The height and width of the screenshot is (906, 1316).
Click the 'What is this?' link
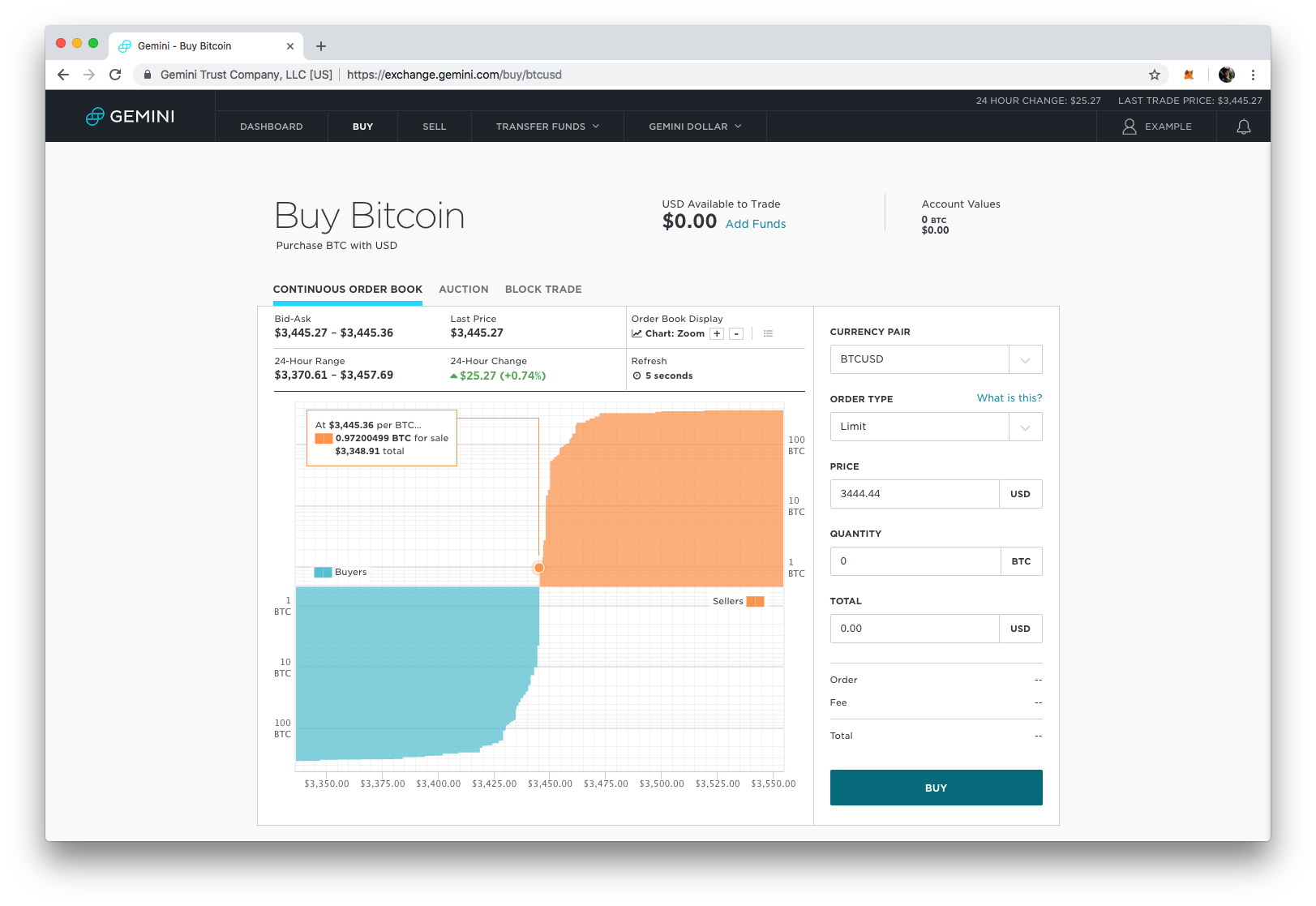click(1010, 398)
